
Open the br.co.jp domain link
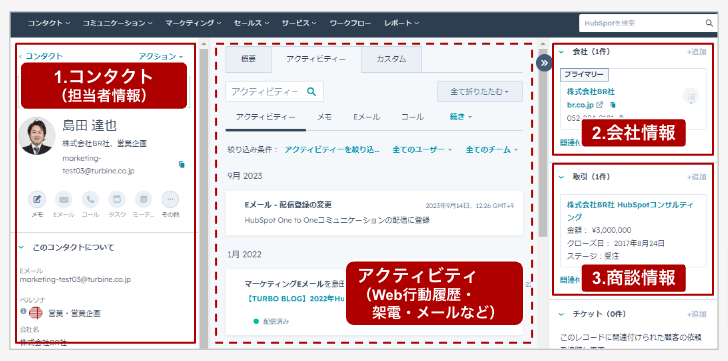[x=580, y=105]
